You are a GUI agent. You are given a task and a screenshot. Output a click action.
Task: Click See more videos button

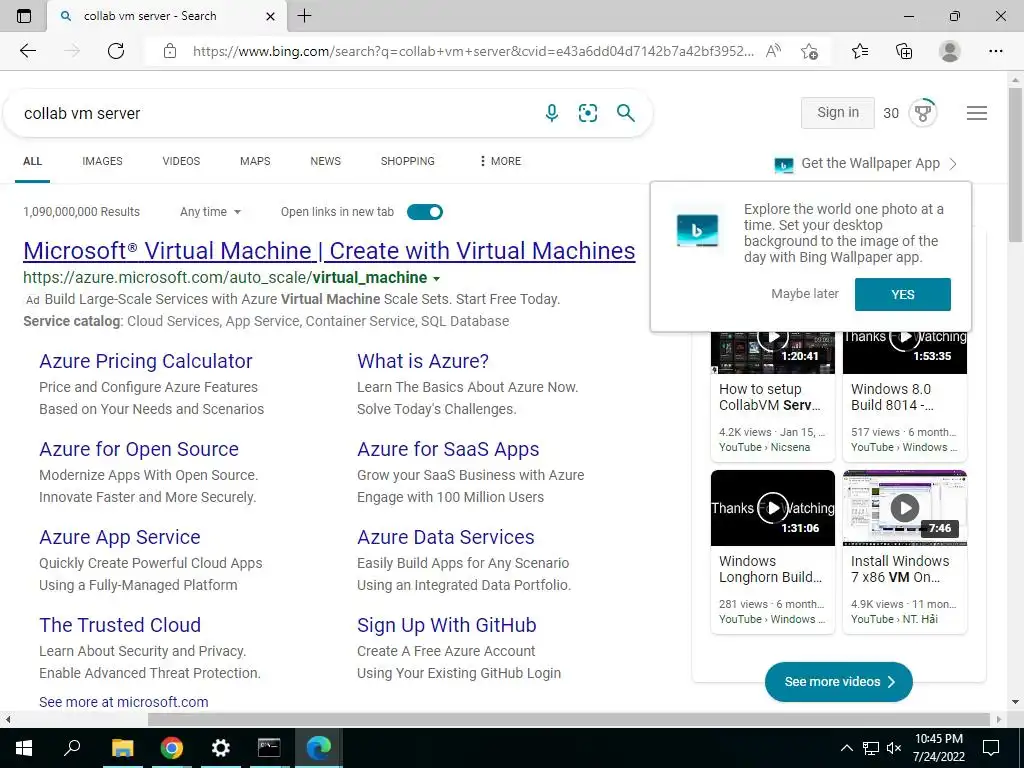point(839,682)
